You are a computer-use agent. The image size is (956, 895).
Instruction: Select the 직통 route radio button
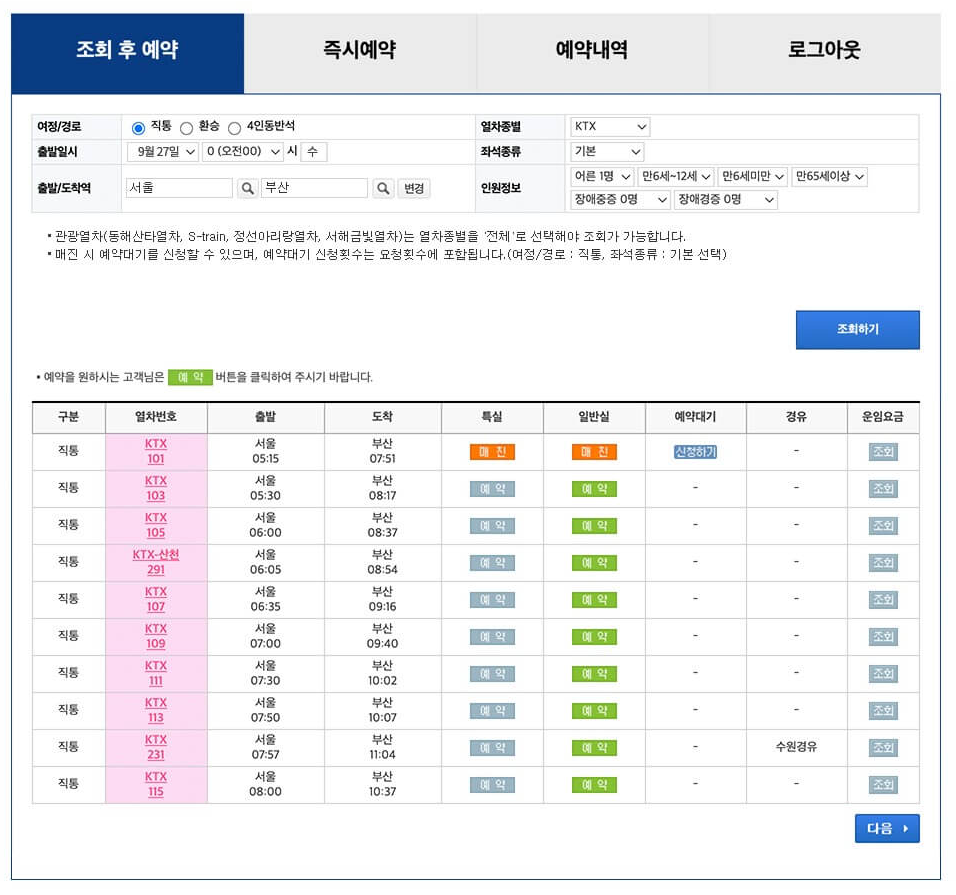point(135,126)
